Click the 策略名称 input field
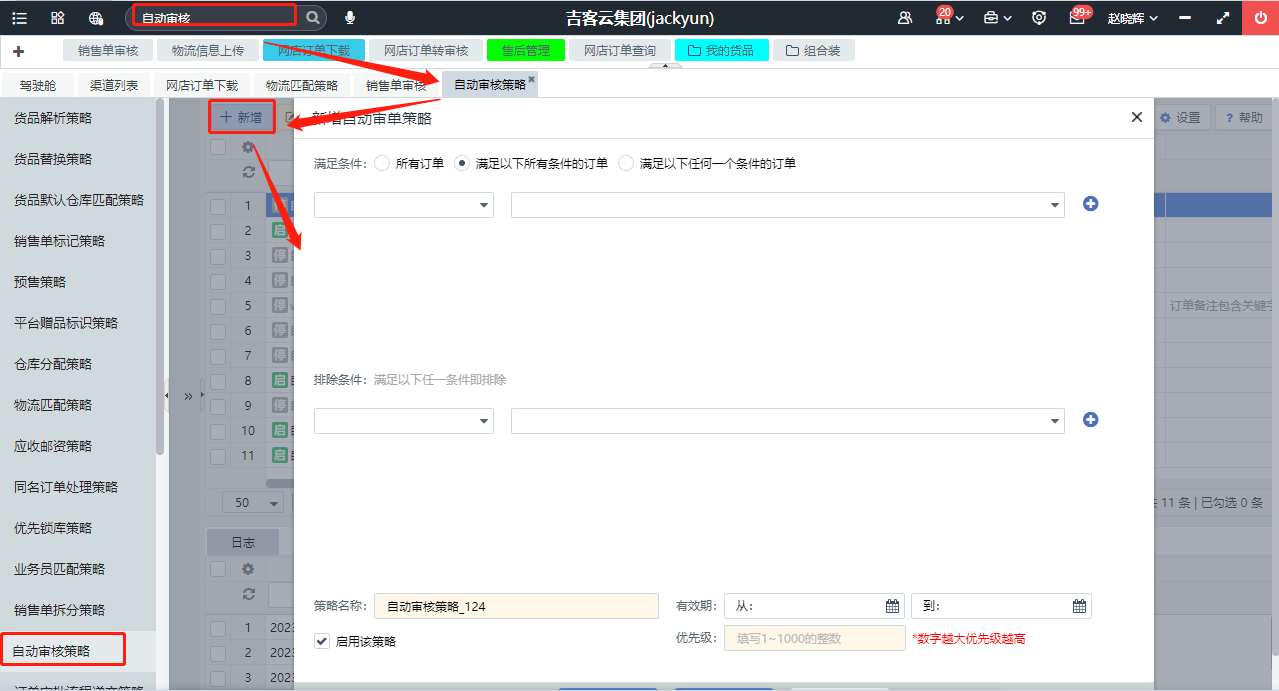Viewport: 1279px width, 691px height. [516, 606]
